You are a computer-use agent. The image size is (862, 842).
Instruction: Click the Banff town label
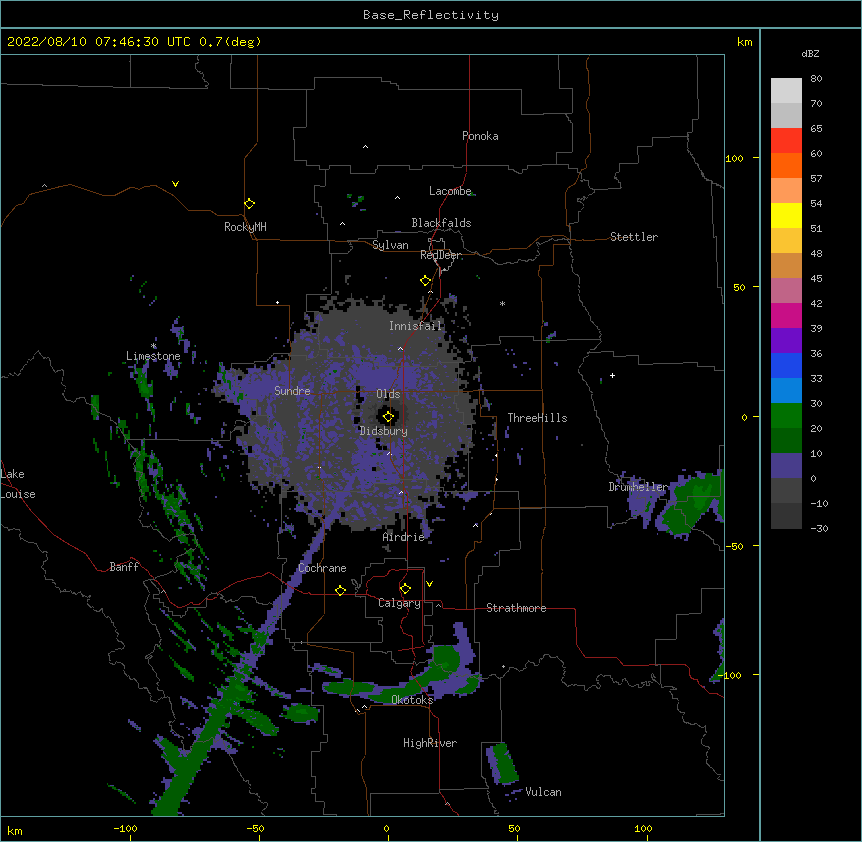click(124, 567)
